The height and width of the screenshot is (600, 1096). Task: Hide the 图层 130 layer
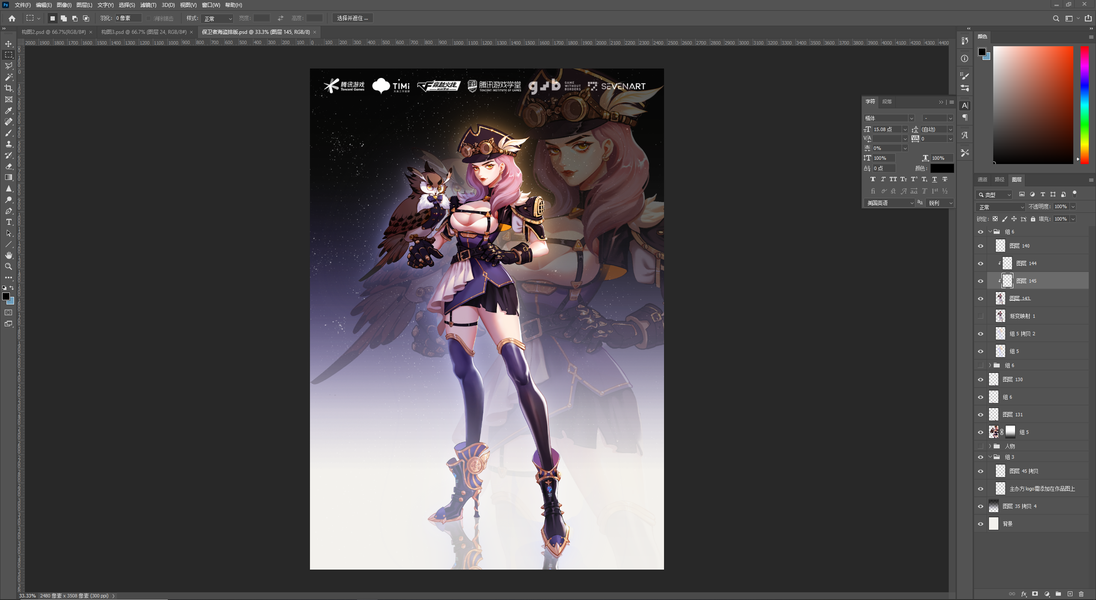pos(980,380)
